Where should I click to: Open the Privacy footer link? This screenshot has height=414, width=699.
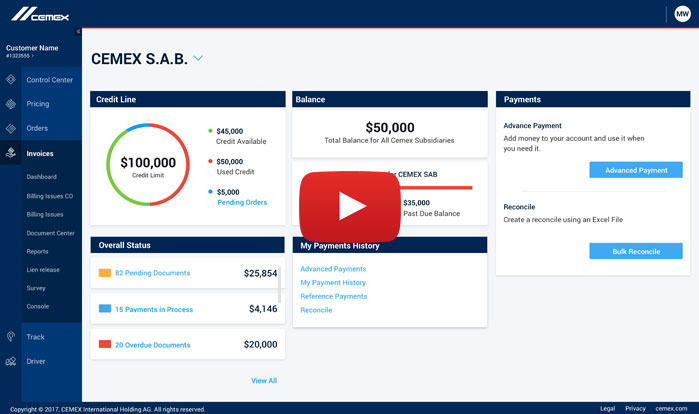tap(635, 408)
